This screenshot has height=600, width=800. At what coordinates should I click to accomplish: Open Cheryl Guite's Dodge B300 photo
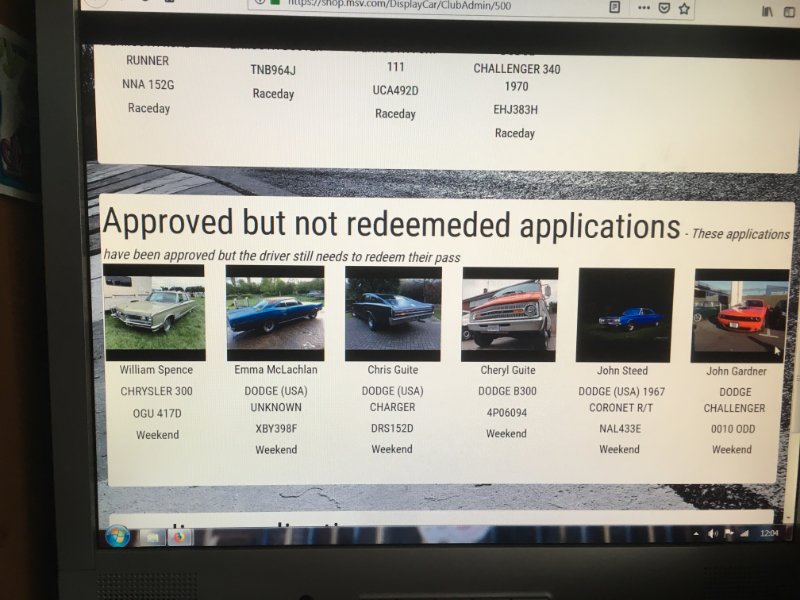[x=509, y=314]
